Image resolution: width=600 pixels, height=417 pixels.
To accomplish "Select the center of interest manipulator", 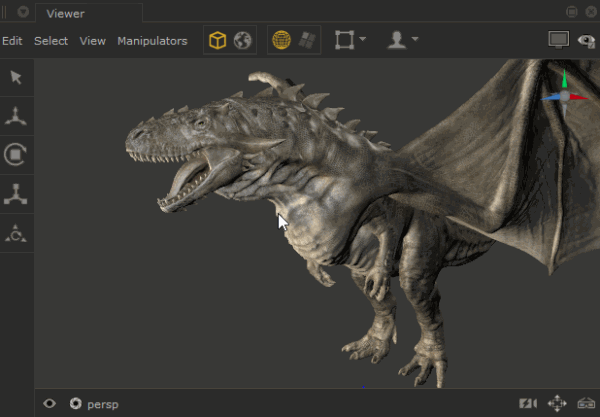I will (x=16, y=233).
